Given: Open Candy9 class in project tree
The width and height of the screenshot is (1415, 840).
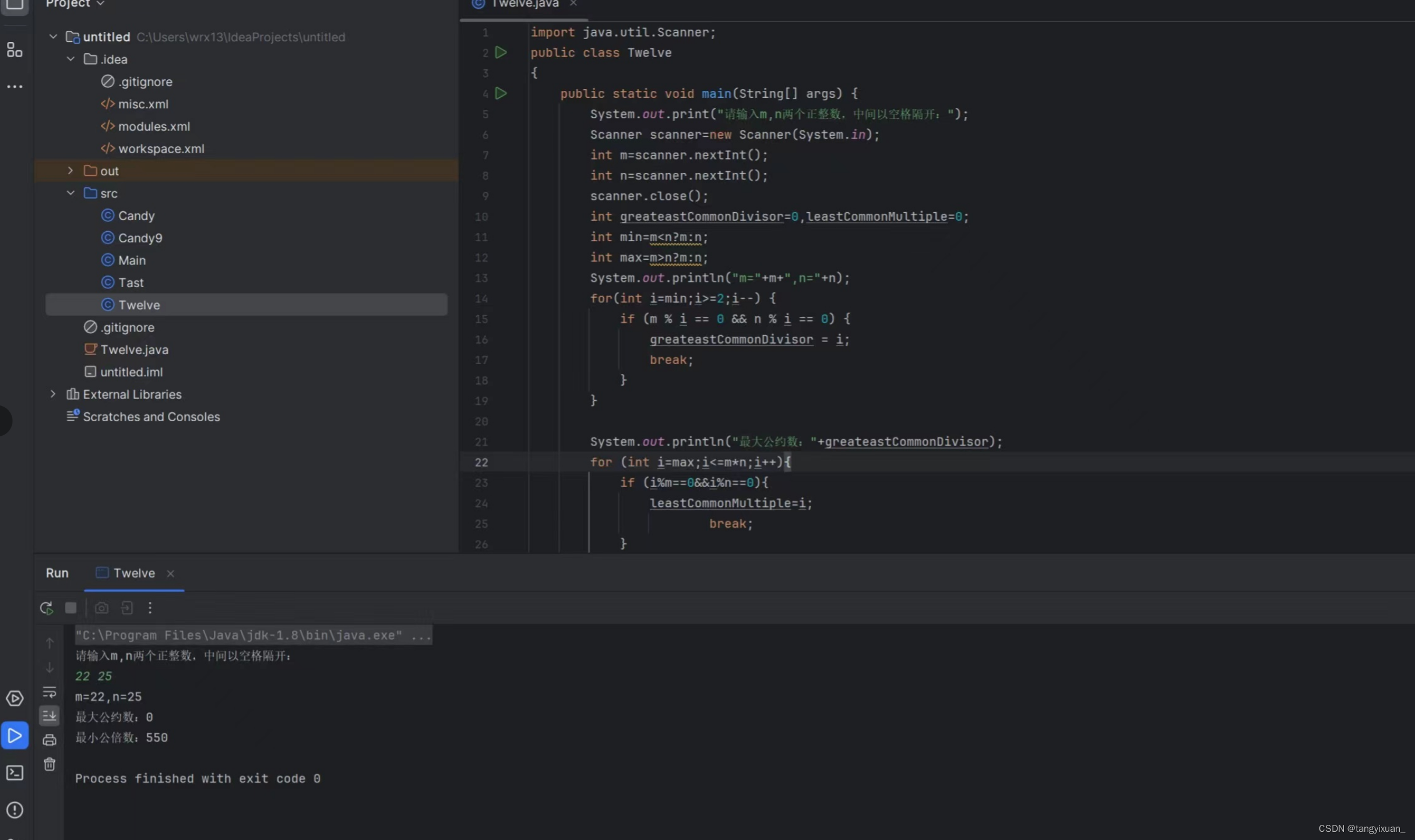Looking at the screenshot, I should pyautogui.click(x=140, y=238).
